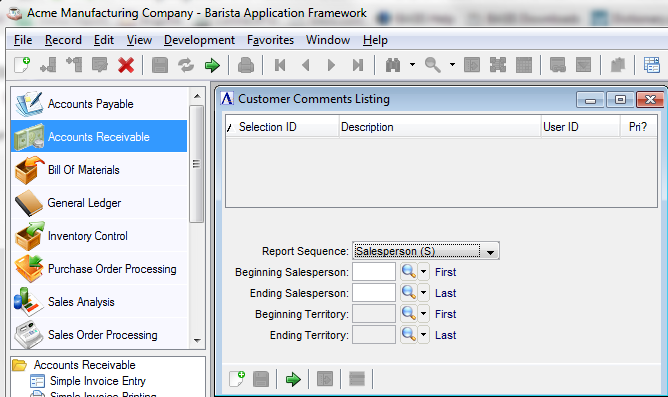Viewport: 668px width, 397px height.
Task: Open the toolbar magnifier dropdown arrow
Action: 452,65
